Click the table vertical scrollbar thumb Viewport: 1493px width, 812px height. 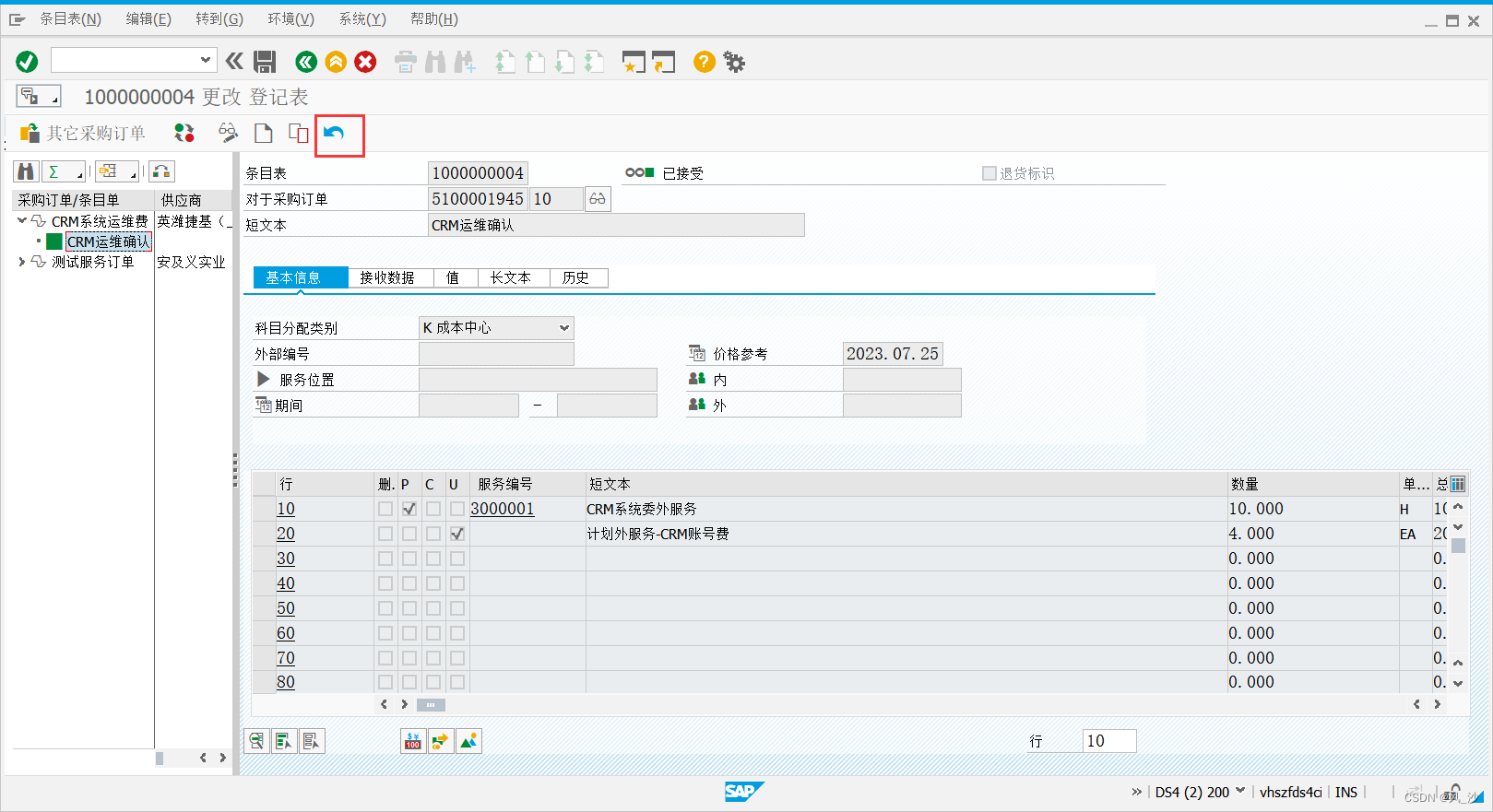1458,545
